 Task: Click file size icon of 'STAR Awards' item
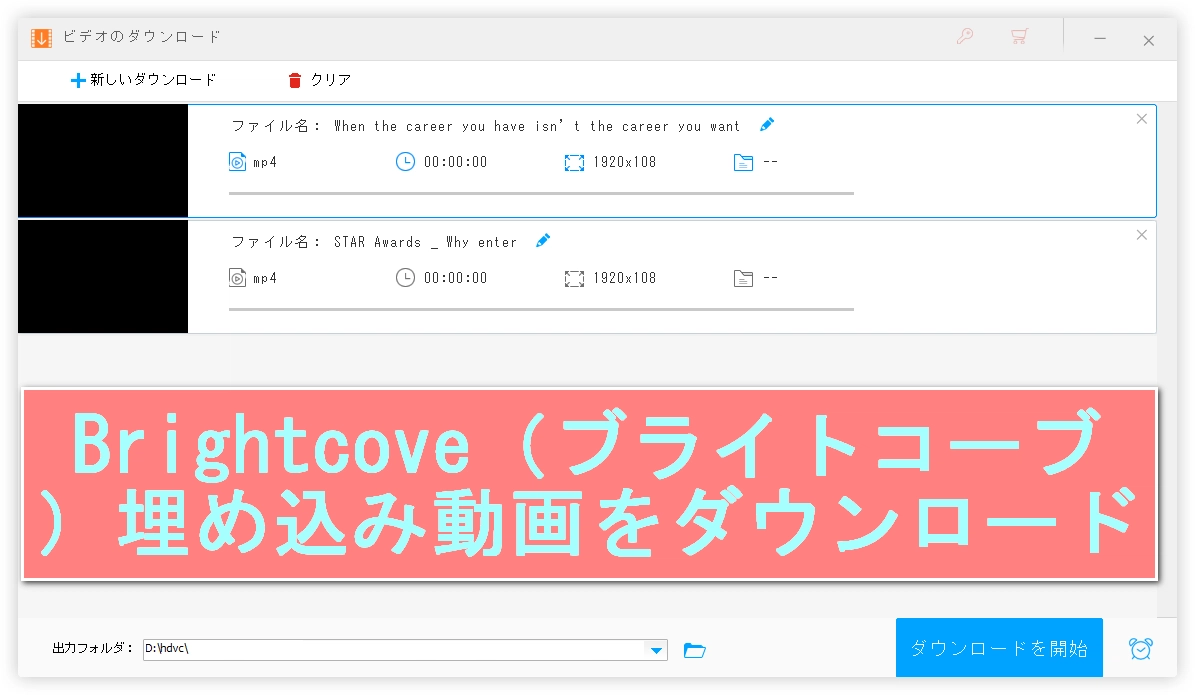coord(743,278)
